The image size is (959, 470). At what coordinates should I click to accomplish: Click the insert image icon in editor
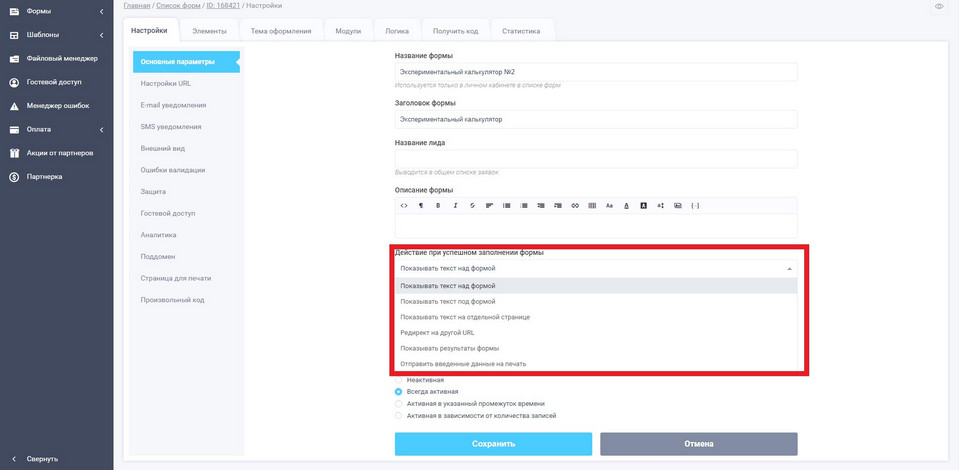pyautogui.click(x=678, y=206)
